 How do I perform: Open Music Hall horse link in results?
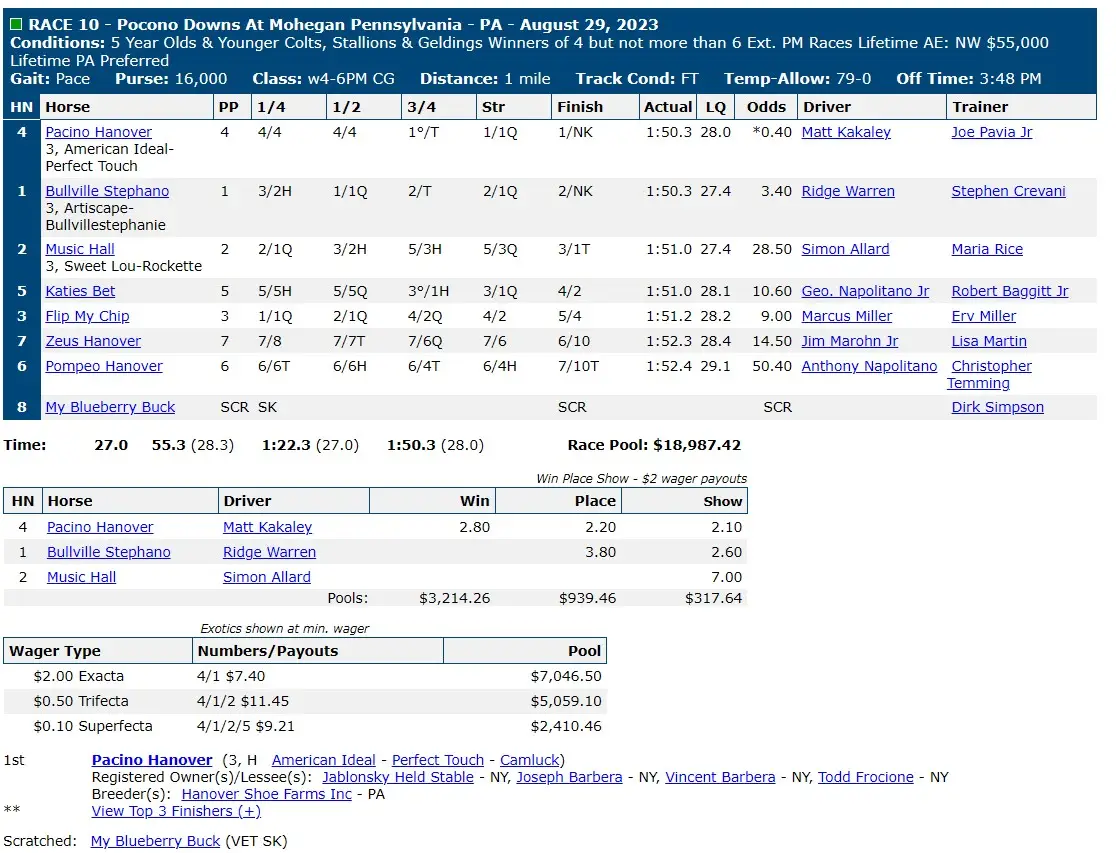pos(80,249)
